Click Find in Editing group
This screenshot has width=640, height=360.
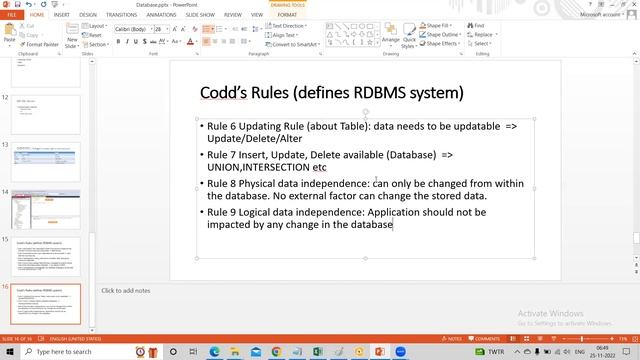476,25
